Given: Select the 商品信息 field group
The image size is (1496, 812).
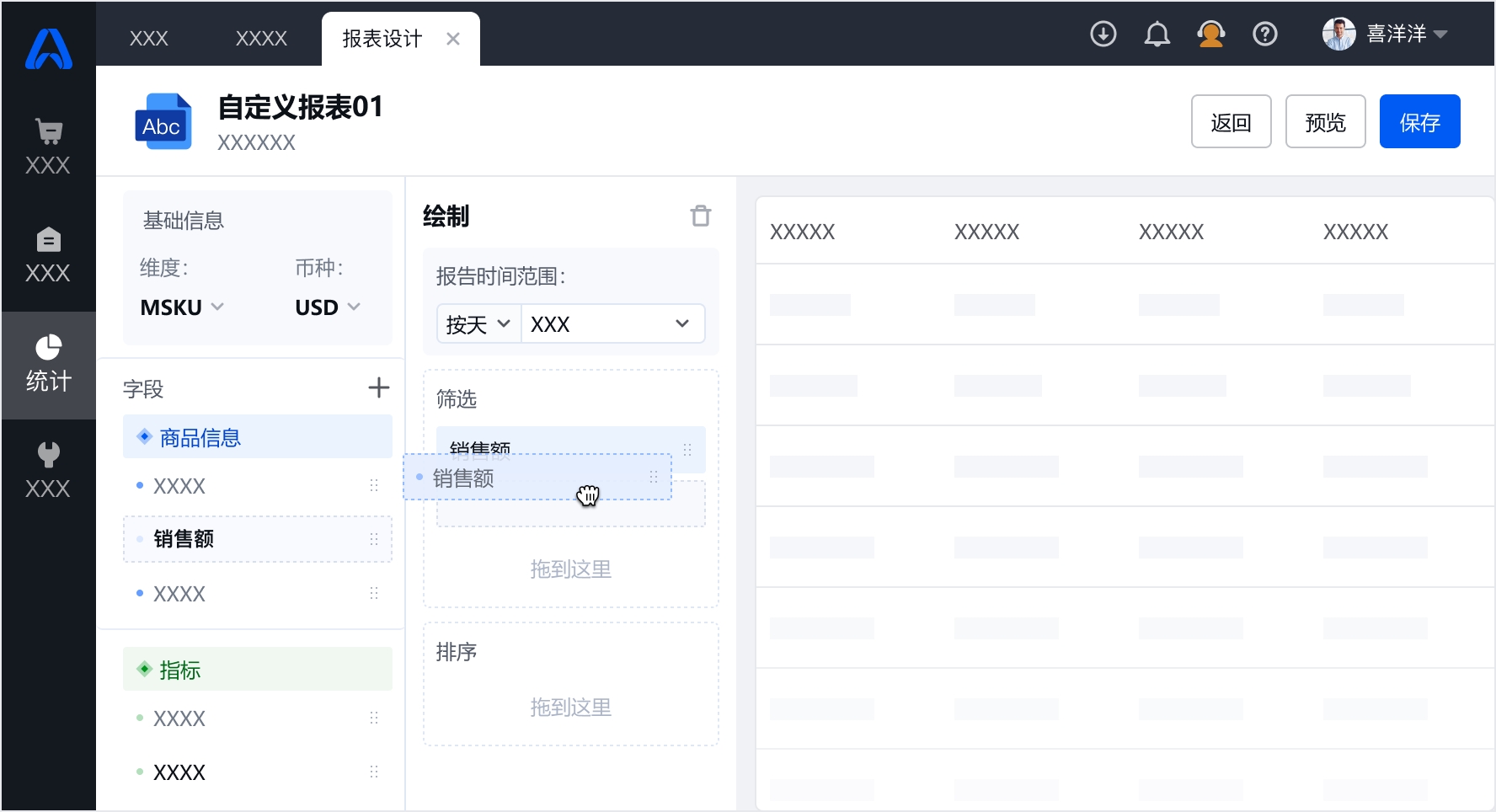Looking at the screenshot, I should 258,436.
